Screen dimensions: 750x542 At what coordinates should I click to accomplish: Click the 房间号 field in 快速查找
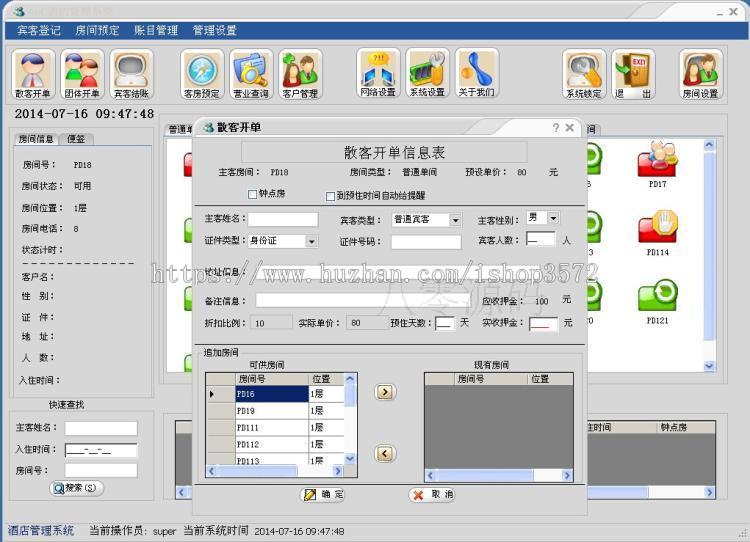coord(101,470)
